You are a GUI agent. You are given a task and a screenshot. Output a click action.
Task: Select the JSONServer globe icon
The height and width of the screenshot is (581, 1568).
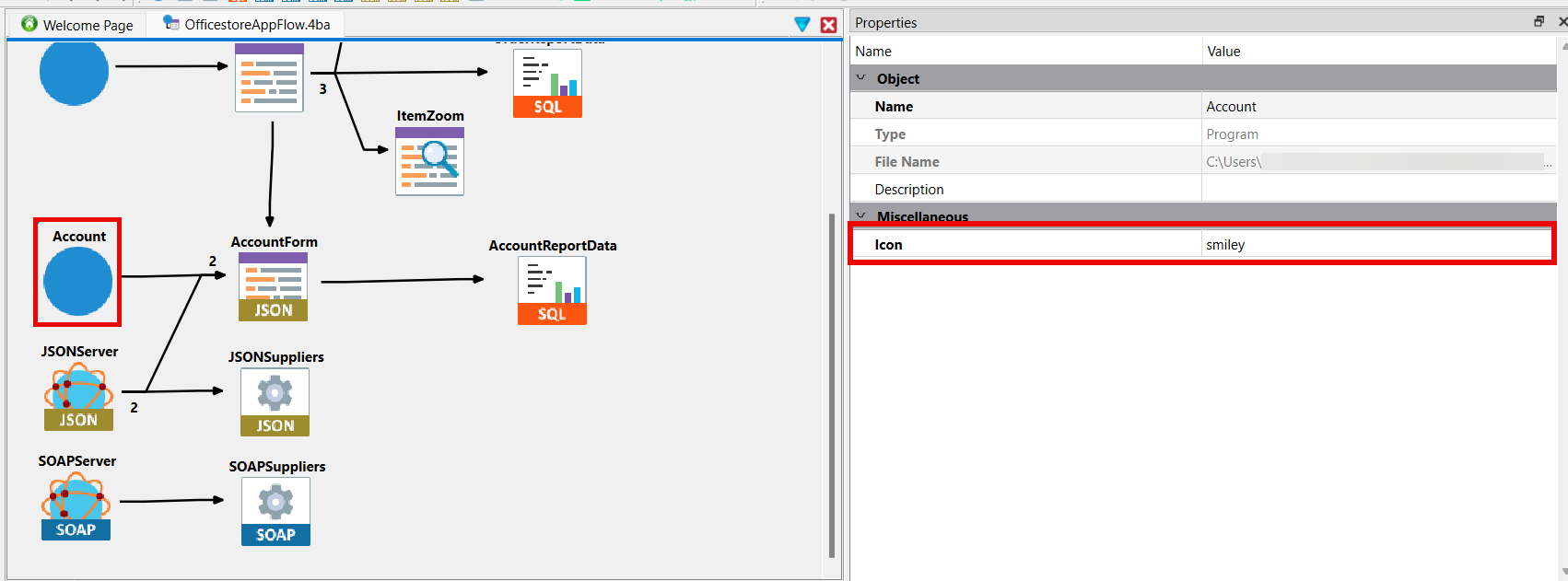tap(78, 397)
